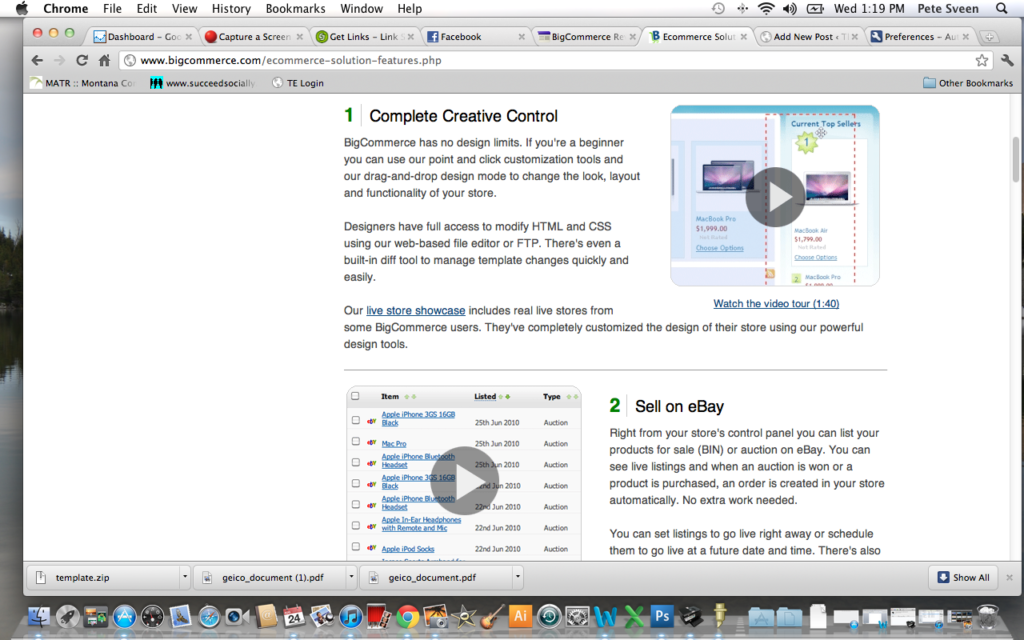The height and width of the screenshot is (640, 1024).
Task: Tick the checkbox for Apple iPod Socks row
Action: pyautogui.click(x=355, y=547)
